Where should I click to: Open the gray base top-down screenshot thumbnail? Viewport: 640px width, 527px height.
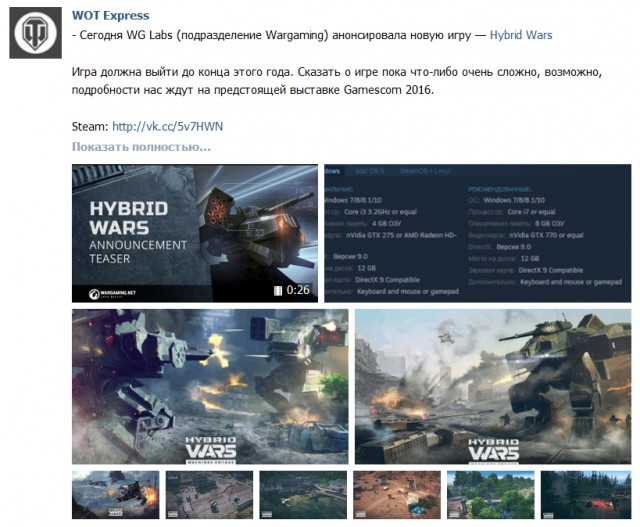(209, 495)
